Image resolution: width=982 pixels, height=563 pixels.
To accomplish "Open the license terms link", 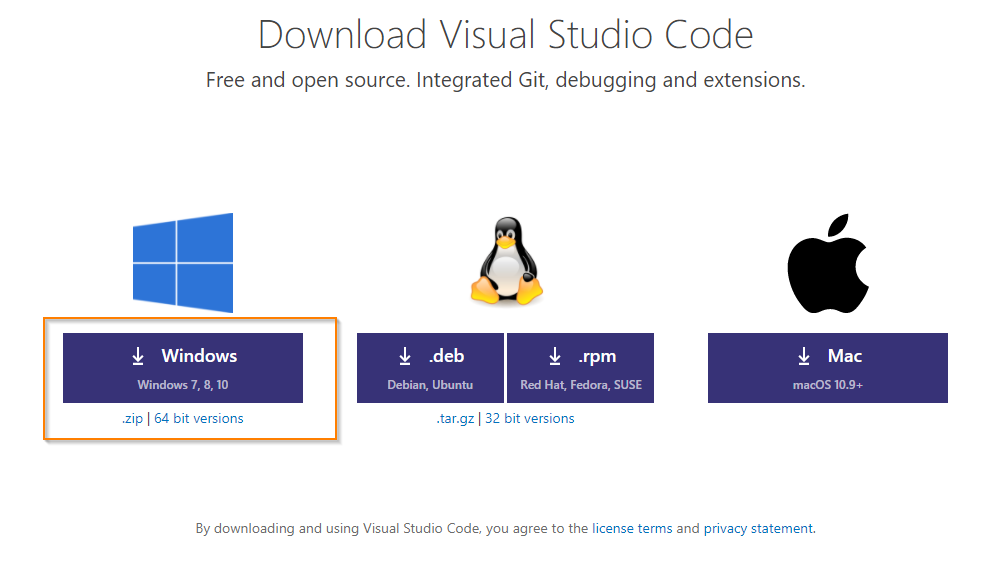I will click(x=632, y=528).
